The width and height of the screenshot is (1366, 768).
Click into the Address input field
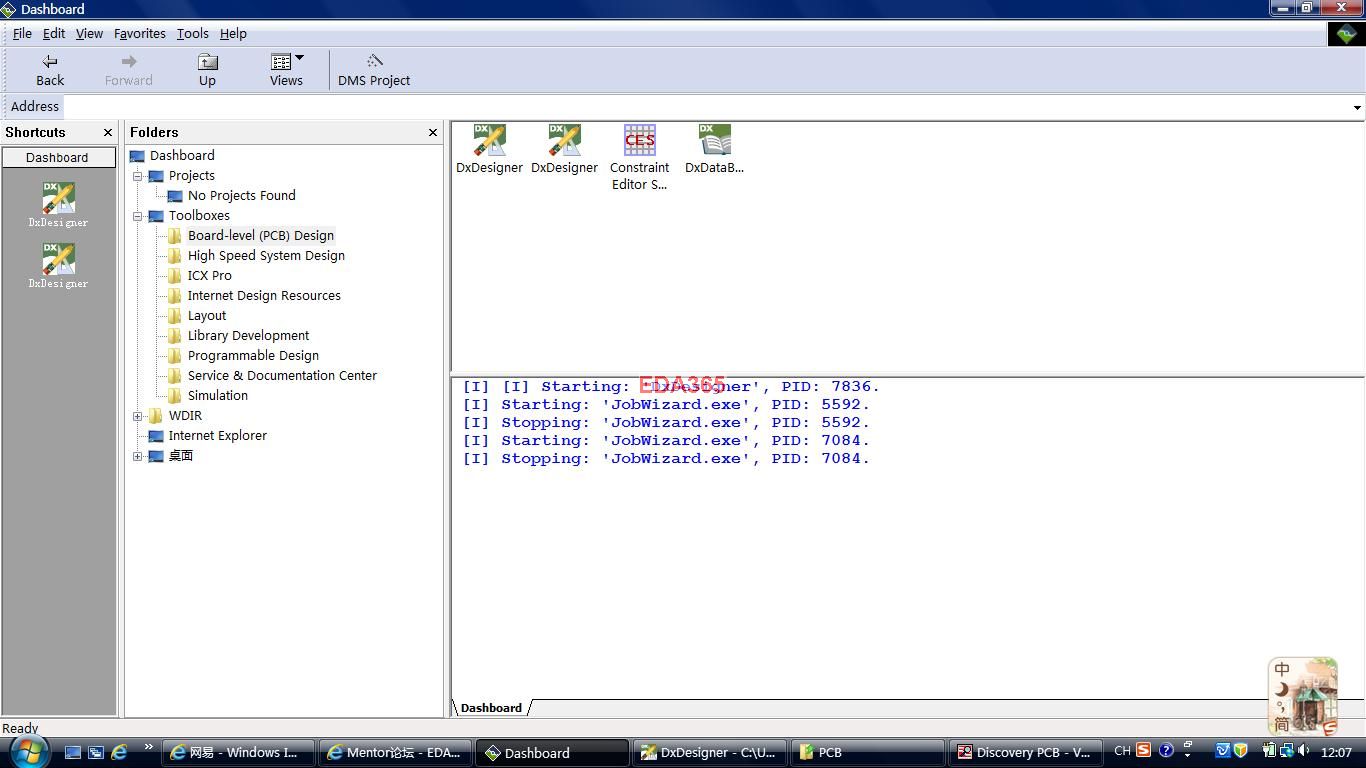tap(706, 107)
